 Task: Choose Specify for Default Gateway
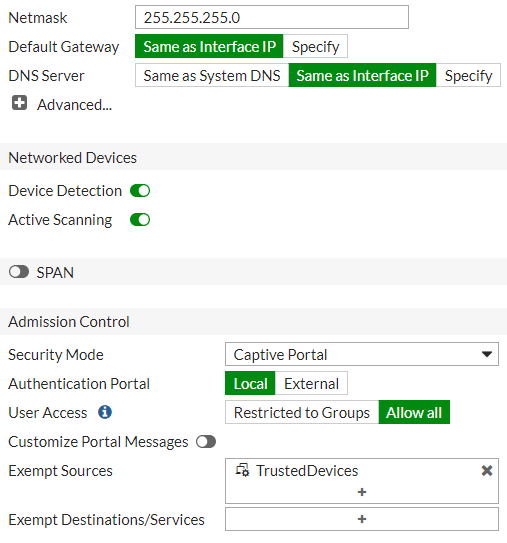[x=315, y=46]
